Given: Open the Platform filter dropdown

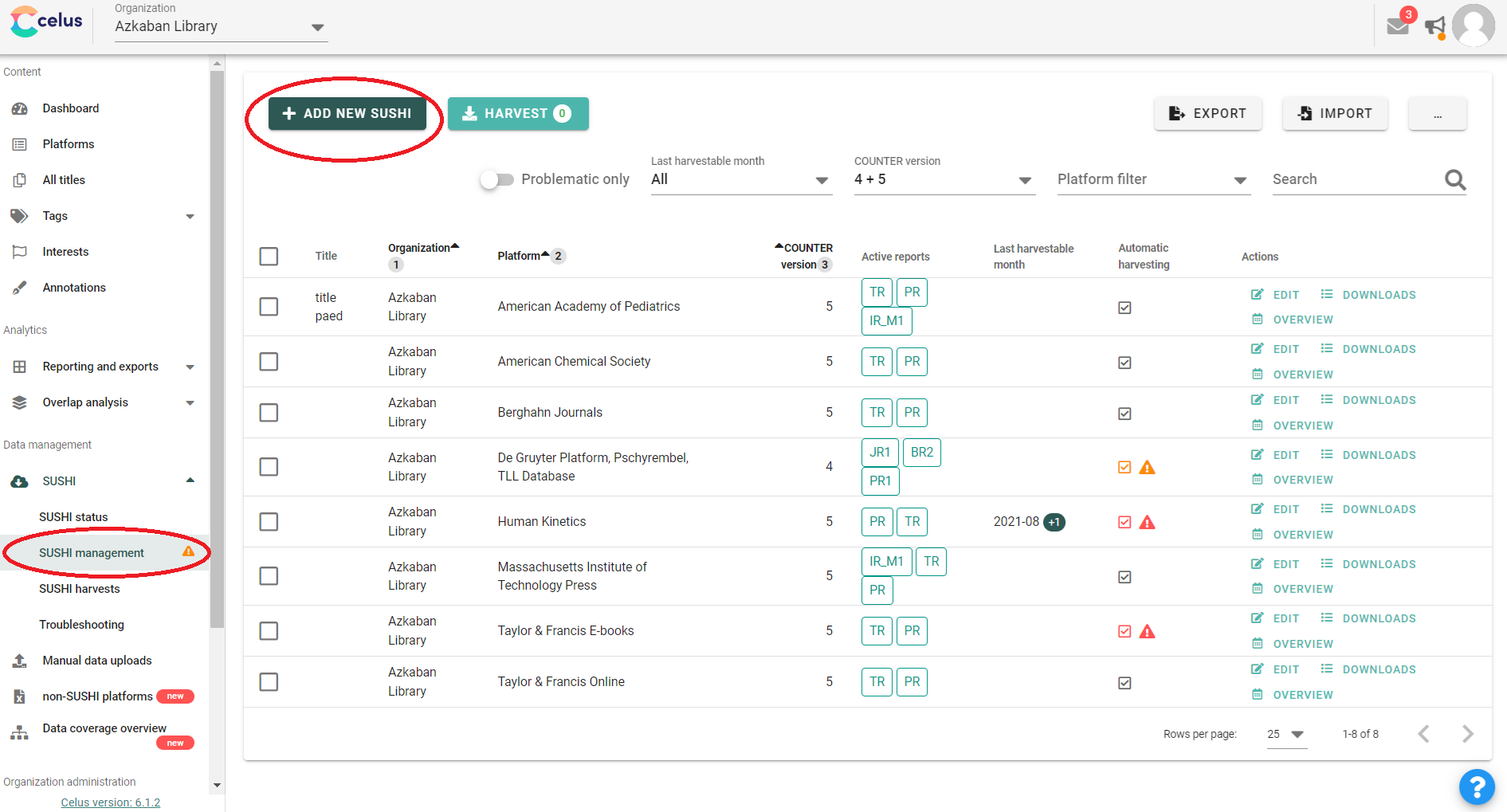Looking at the screenshot, I should (x=1153, y=179).
